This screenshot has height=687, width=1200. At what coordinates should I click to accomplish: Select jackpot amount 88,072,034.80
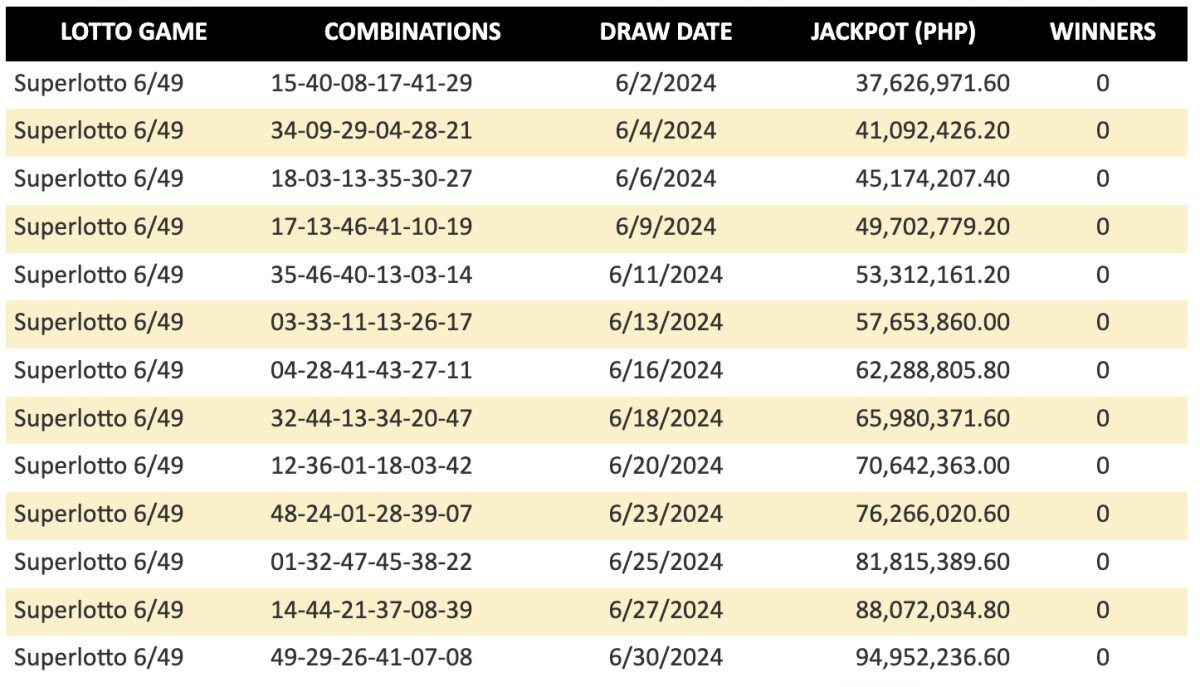pyautogui.click(x=932, y=610)
